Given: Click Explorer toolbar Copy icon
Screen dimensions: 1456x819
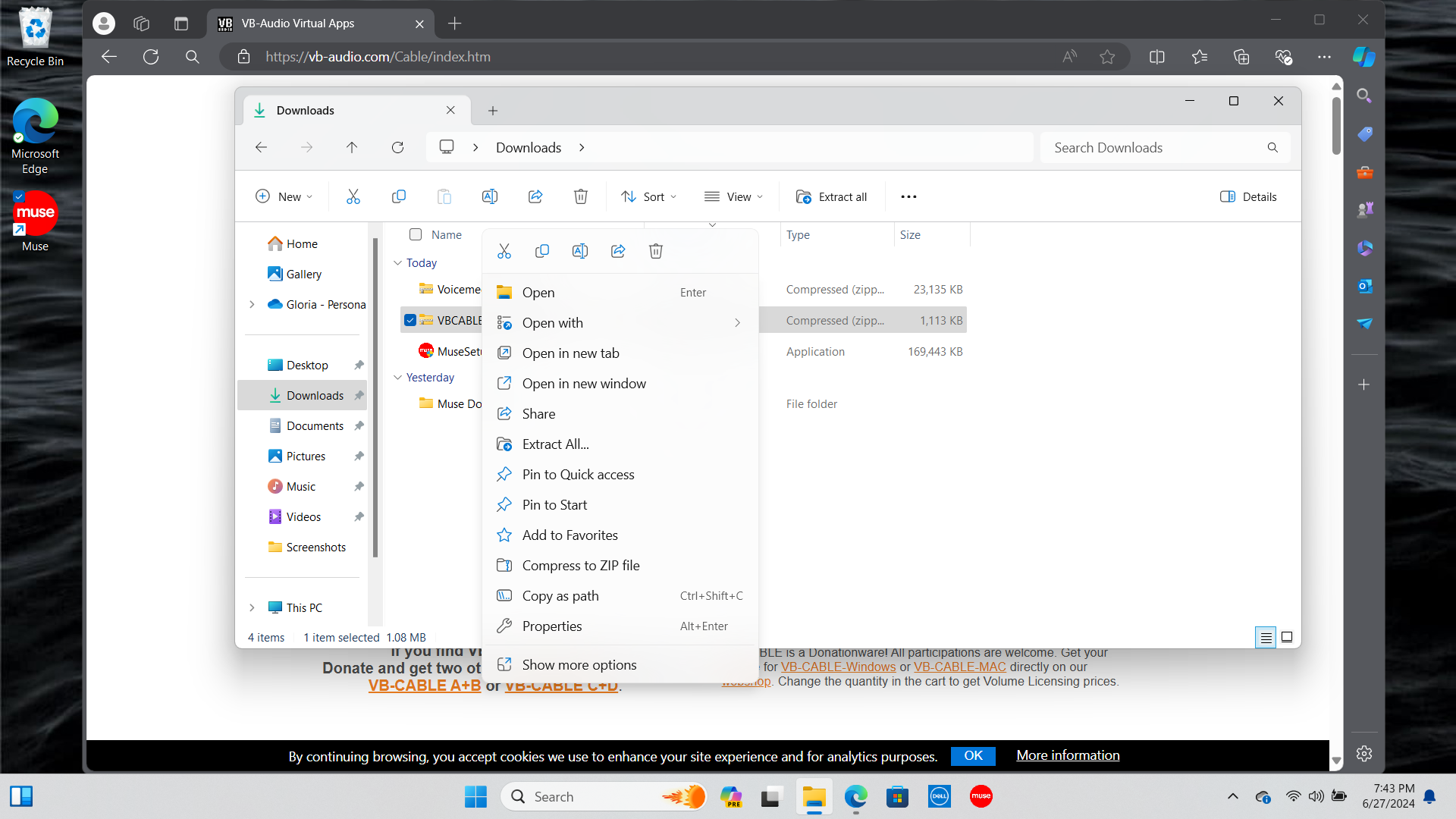Looking at the screenshot, I should 399,196.
